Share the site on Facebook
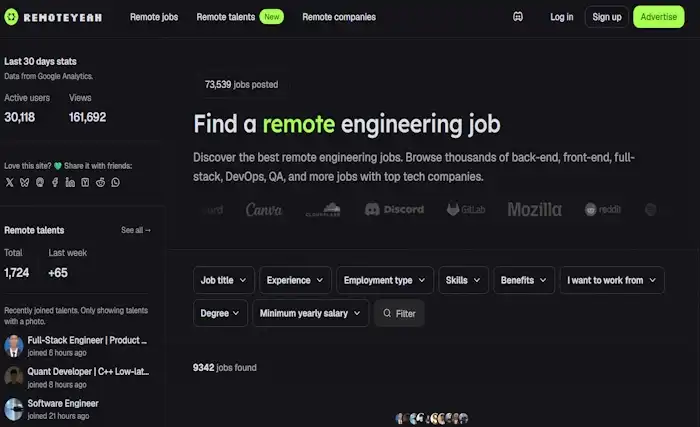The height and width of the screenshot is (427, 700). pyautogui.click(x=55, y=182)
